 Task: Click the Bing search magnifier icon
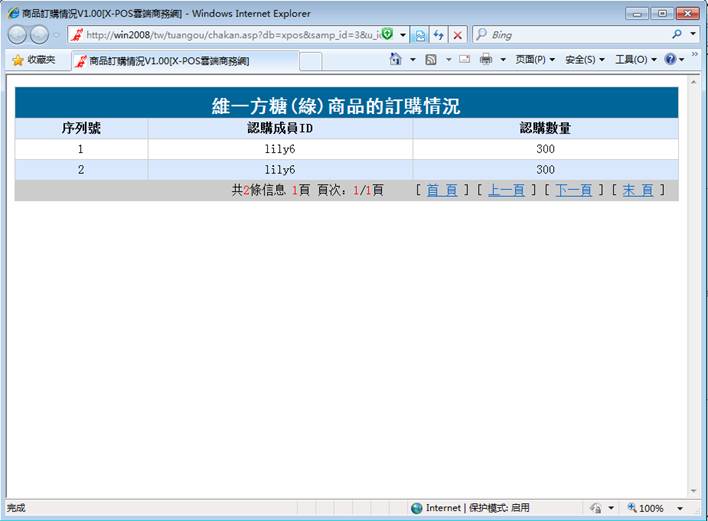[678, 34]
